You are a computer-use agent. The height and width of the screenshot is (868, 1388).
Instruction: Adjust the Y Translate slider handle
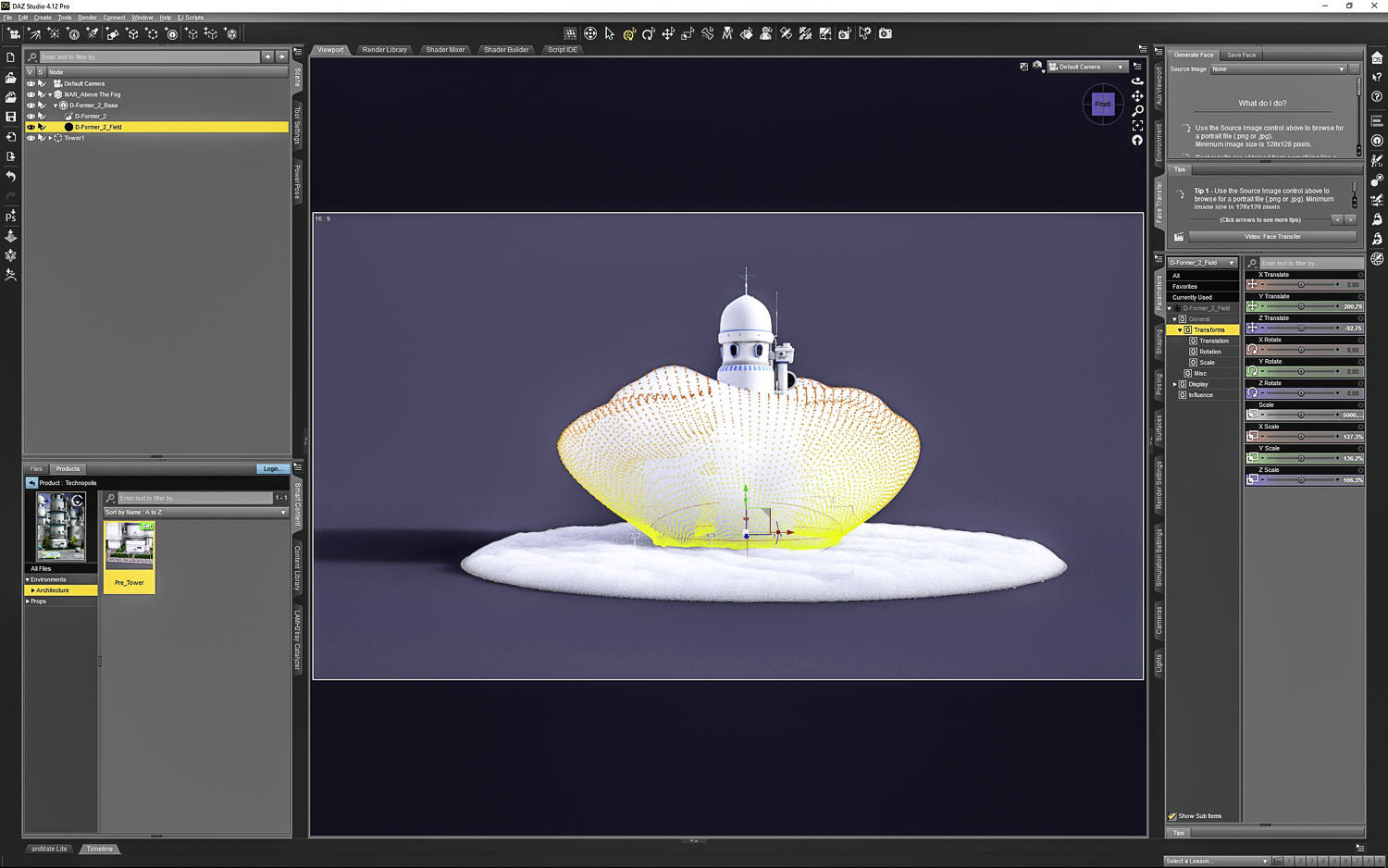[1301, 306]
